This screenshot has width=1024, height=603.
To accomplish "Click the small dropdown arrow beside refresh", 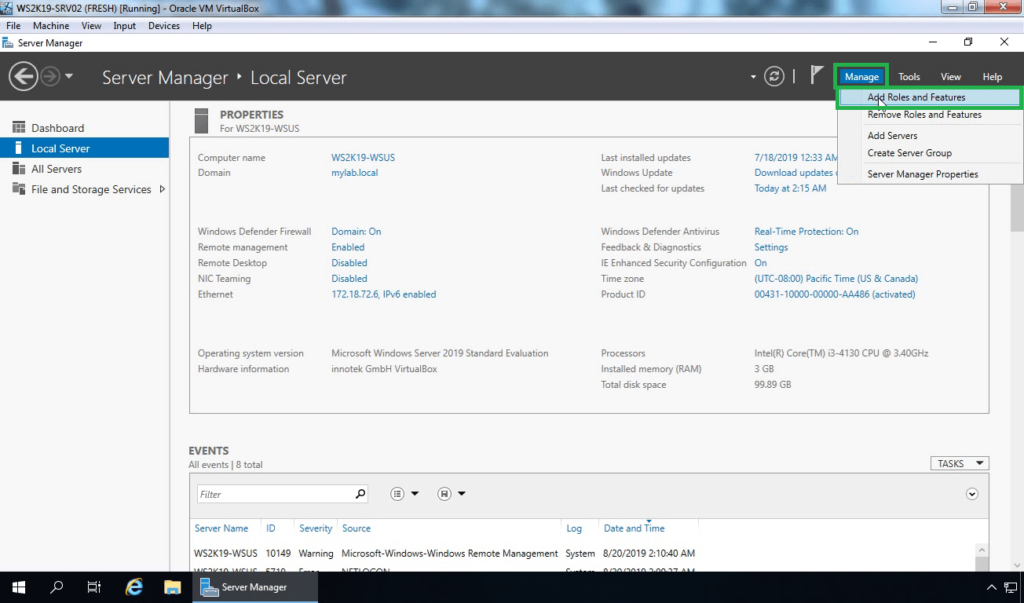I will click(753, 77).
